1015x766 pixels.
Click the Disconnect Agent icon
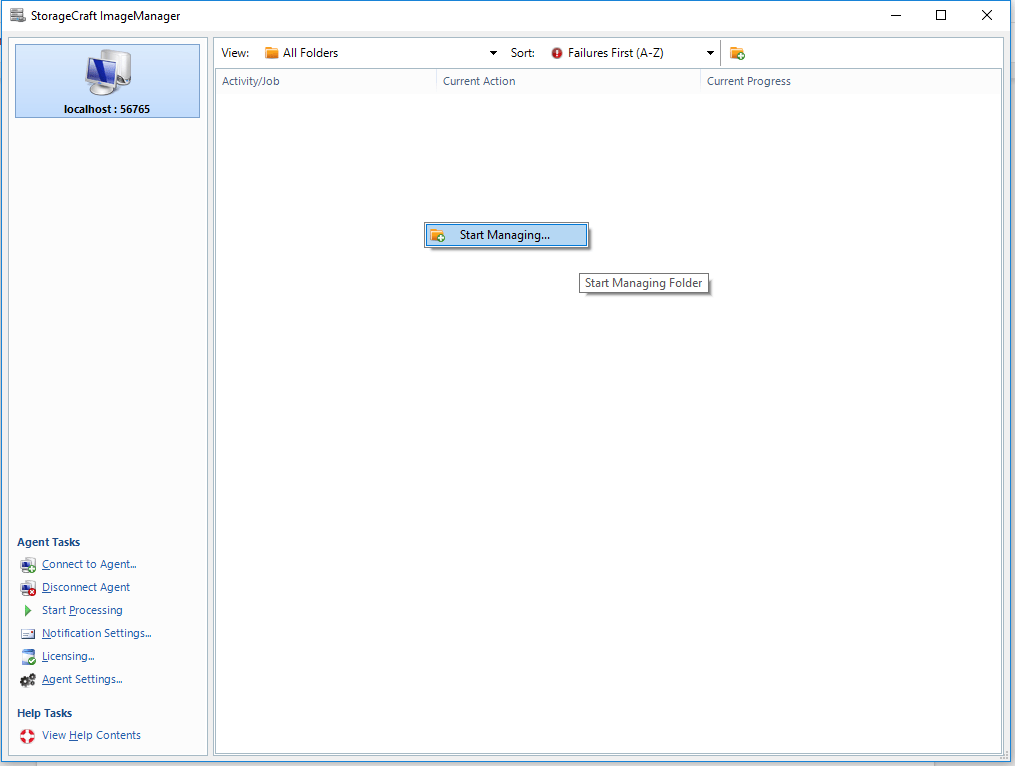coord(27,587)
